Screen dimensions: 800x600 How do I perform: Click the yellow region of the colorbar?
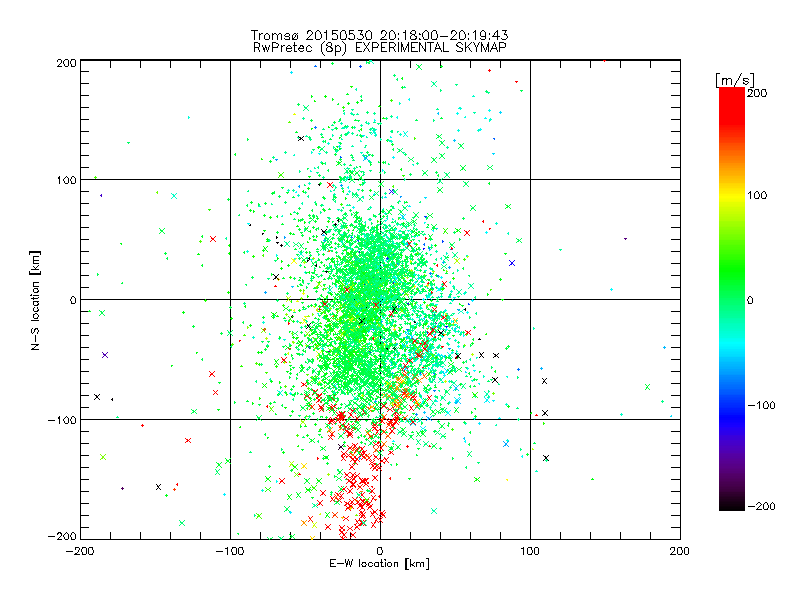coord(732,196)
